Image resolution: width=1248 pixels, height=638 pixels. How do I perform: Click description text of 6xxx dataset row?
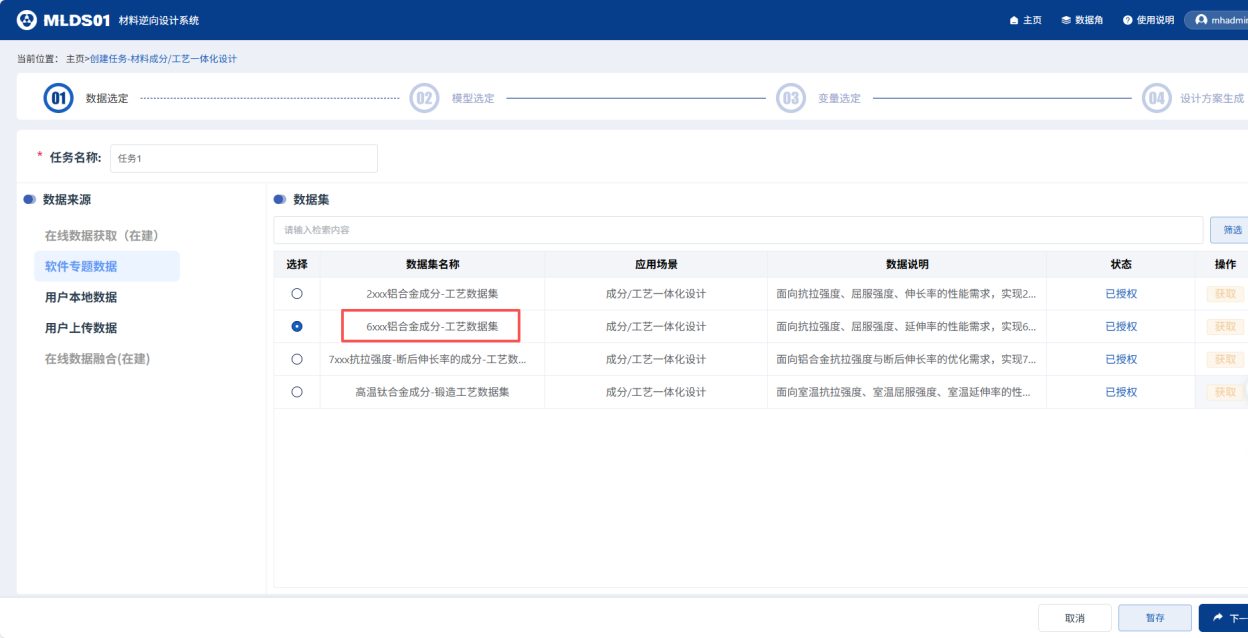906,327
